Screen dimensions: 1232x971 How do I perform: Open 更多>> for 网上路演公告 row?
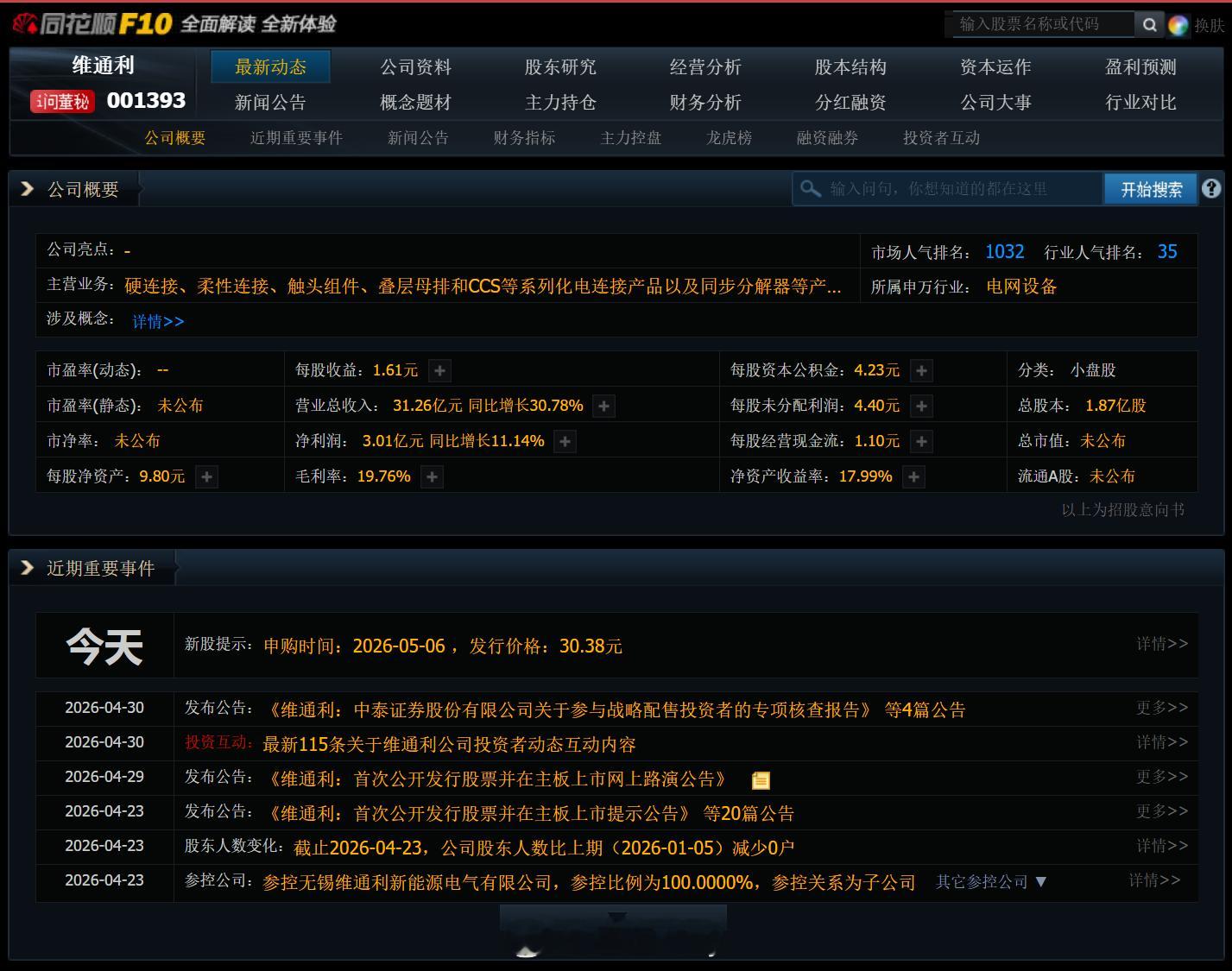point(1162,777)
